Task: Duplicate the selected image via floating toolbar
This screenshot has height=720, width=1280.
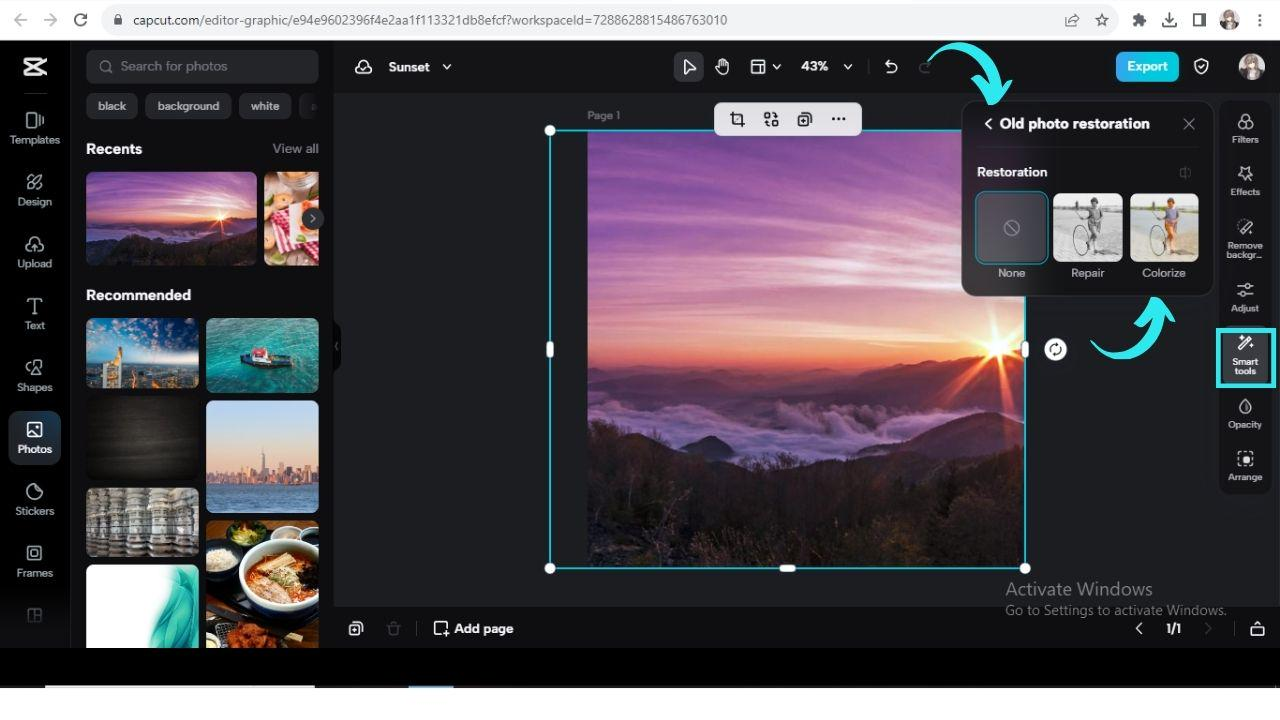Action: 805,119
